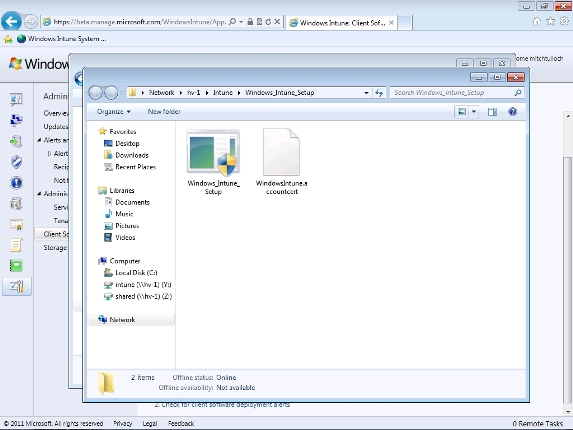Click browser back button

tap(11, 22)
